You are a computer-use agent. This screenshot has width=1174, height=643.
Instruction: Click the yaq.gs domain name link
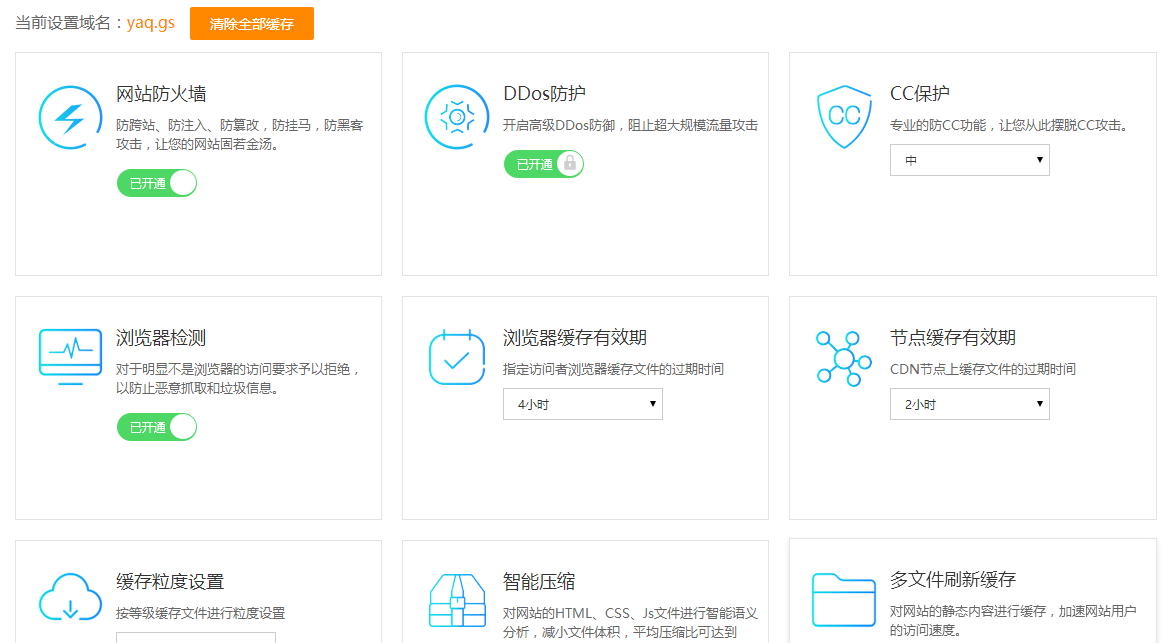point(150,23)
